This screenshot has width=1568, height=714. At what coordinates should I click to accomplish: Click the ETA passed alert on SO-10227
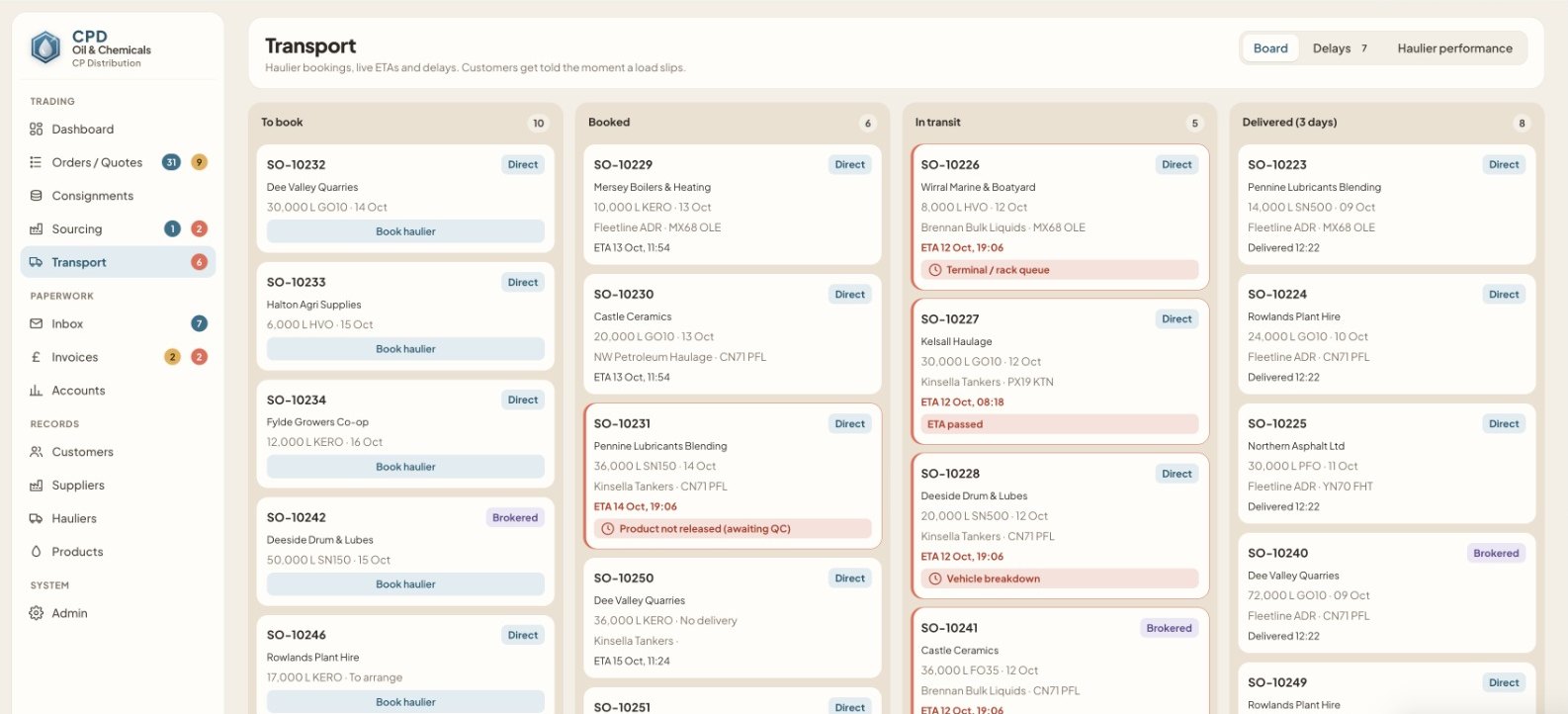point(1059,424)
